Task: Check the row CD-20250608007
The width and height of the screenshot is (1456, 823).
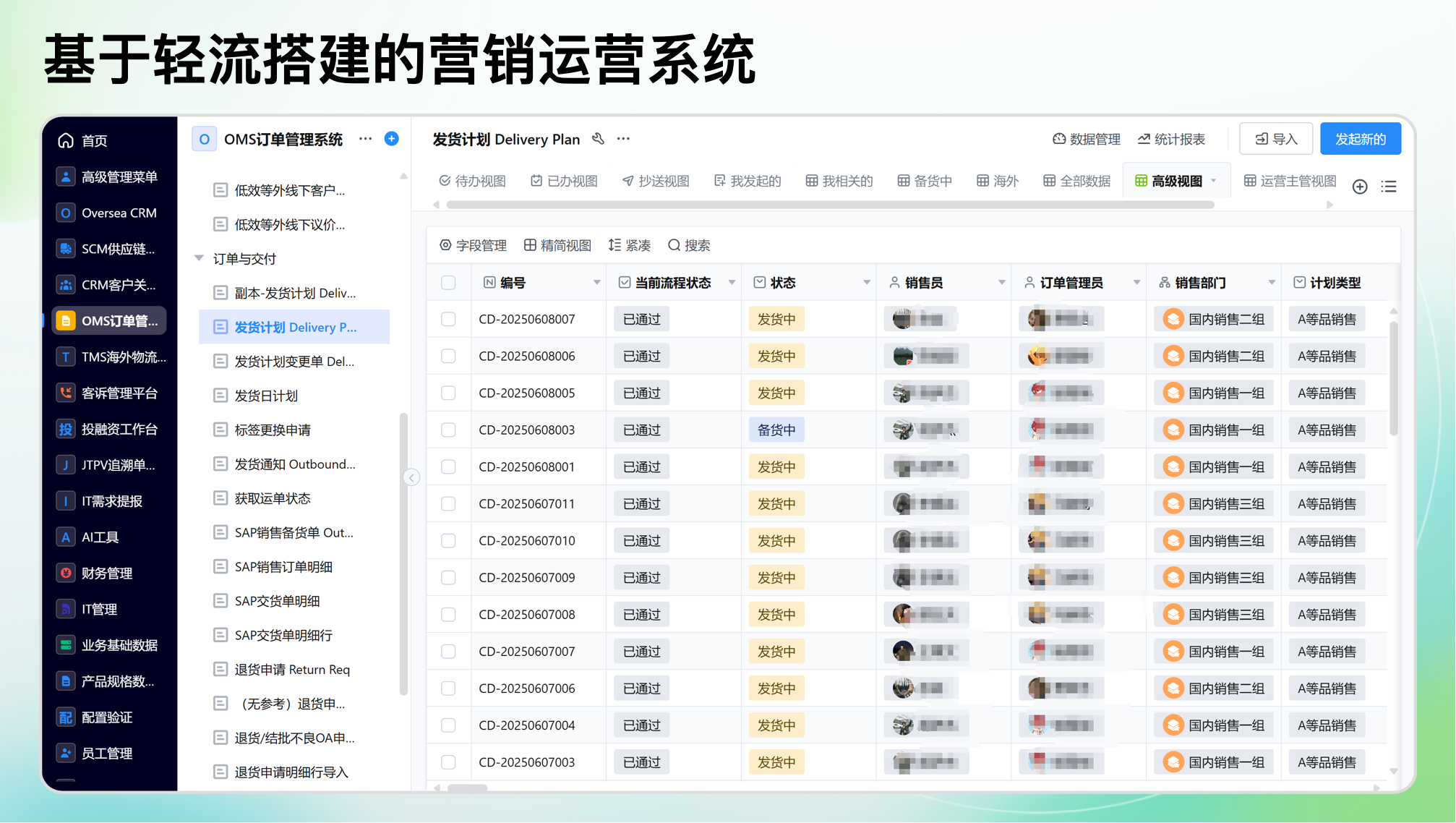Action: pyautogui.click(x=448, y=319)
